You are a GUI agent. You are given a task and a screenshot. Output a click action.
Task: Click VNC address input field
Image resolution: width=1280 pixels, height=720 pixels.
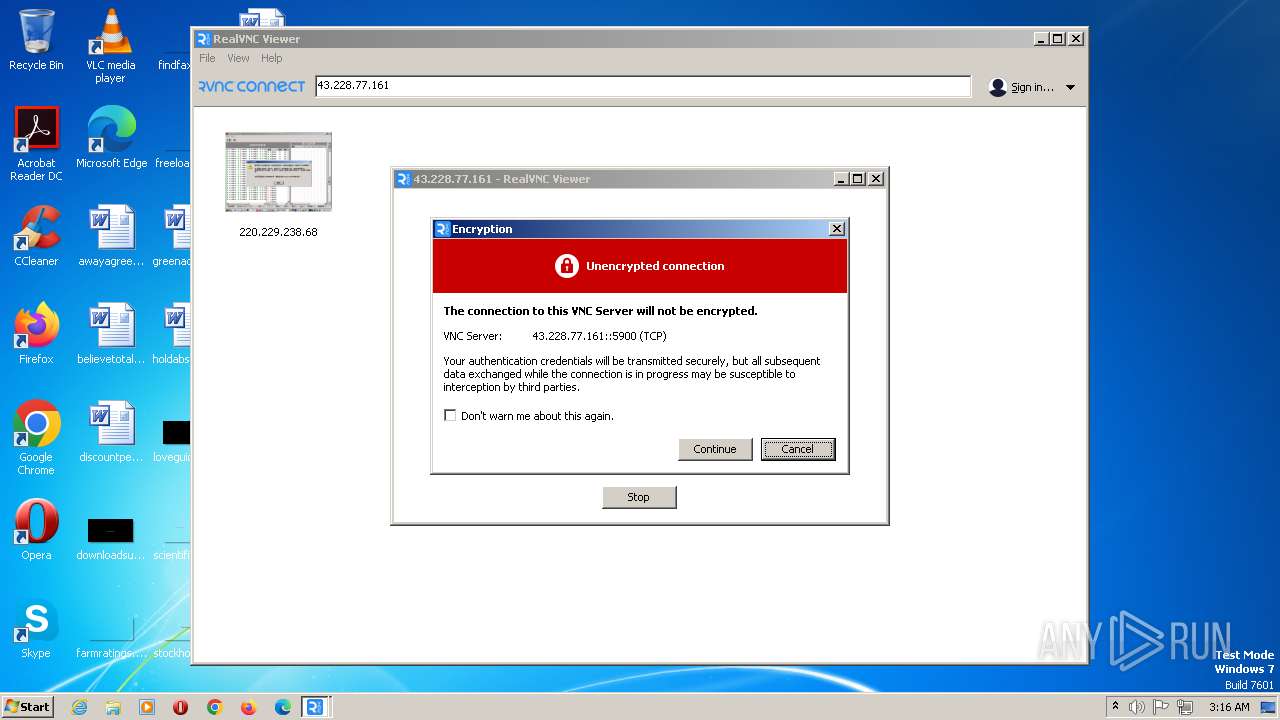pos(642,86)
